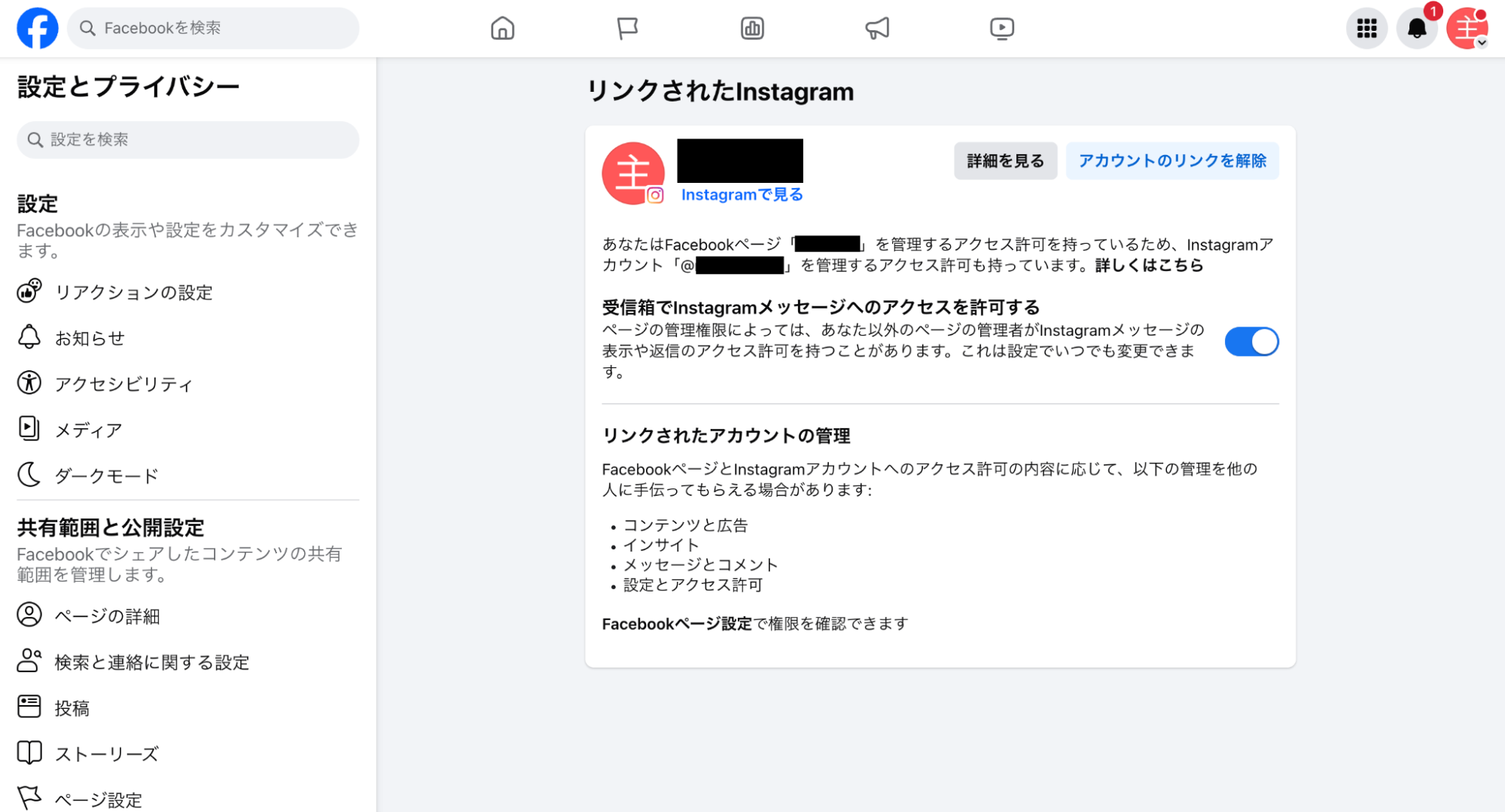Click the ページ設定 flag icon in sidebar
This screenshot has height=812, width=1505.
coord(29,798)
